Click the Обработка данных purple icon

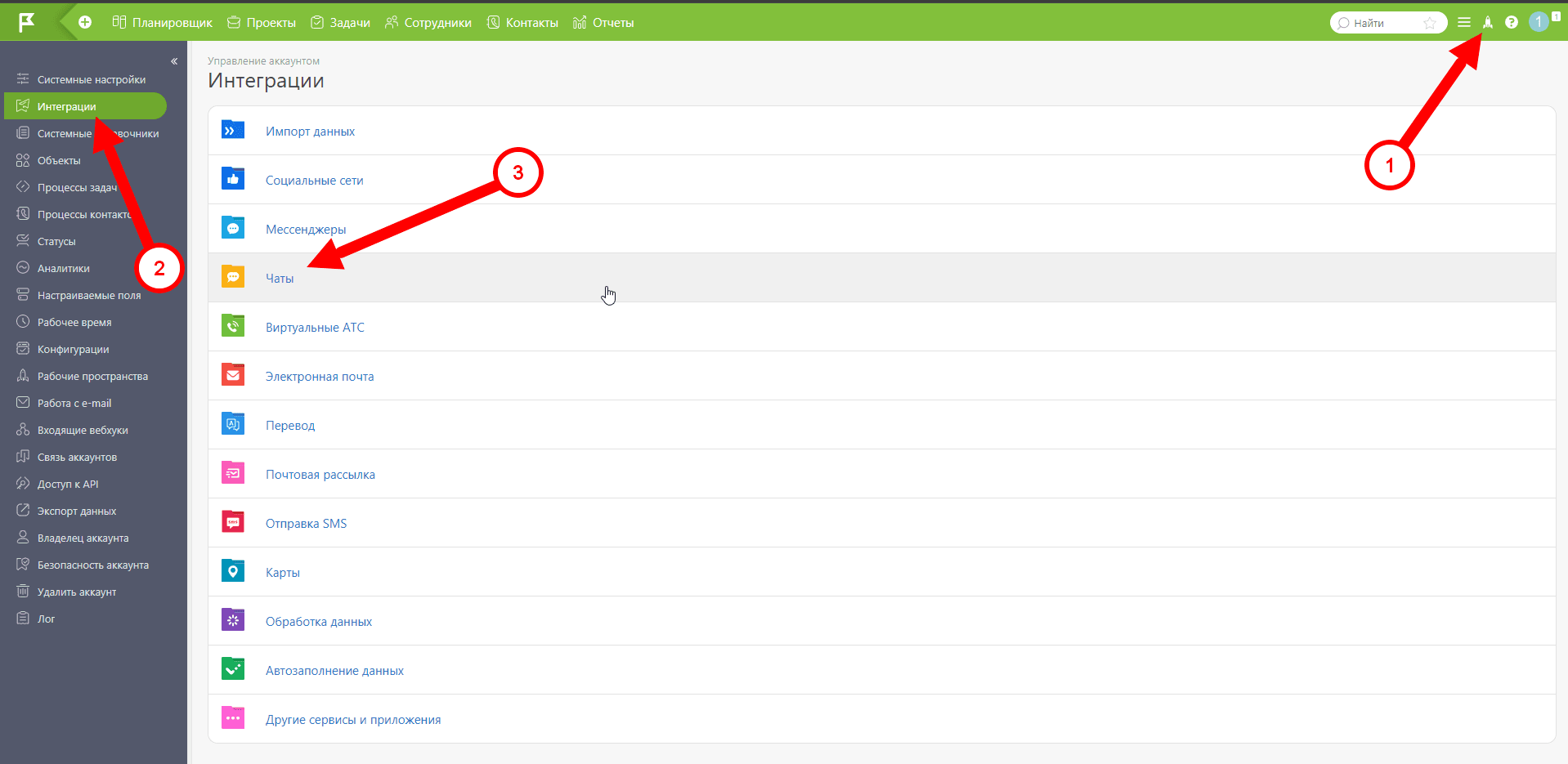tap(233, 620)
